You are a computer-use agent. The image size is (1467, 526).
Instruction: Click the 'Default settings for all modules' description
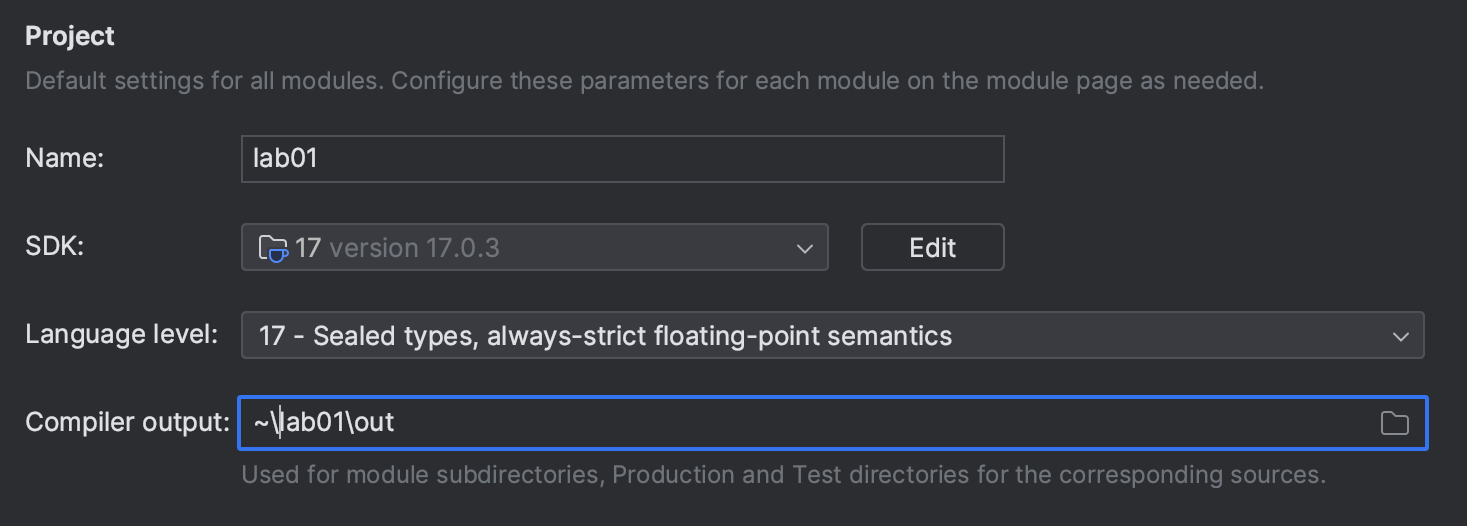tap(644, 80)
